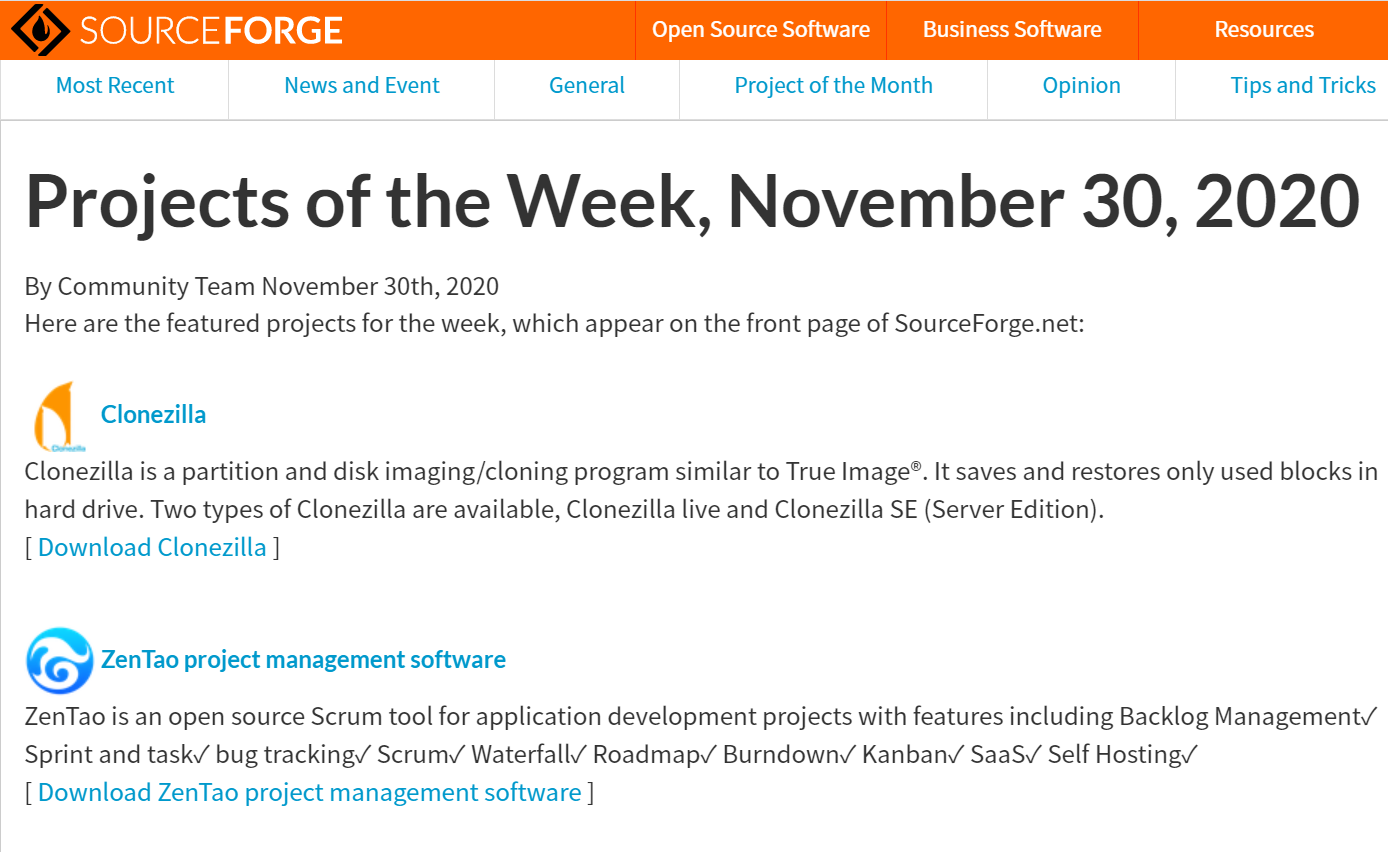Viewport: 1388px width, 852px height.
Task: Open the Open Source Software menu
Action: coord(761,30)
